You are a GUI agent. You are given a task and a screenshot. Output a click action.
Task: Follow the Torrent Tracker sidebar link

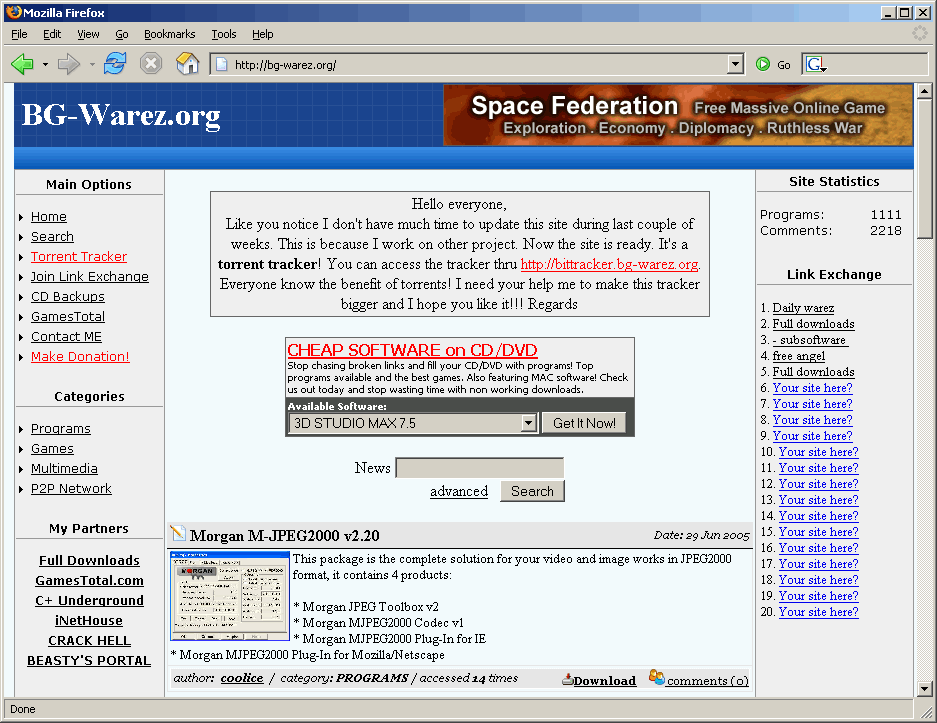[79, 257]
